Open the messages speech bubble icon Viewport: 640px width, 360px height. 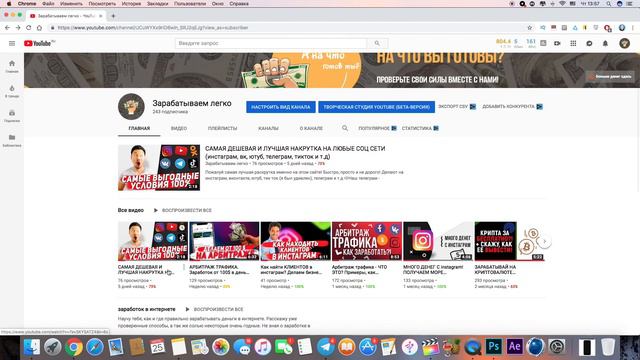tap(589, 43)
